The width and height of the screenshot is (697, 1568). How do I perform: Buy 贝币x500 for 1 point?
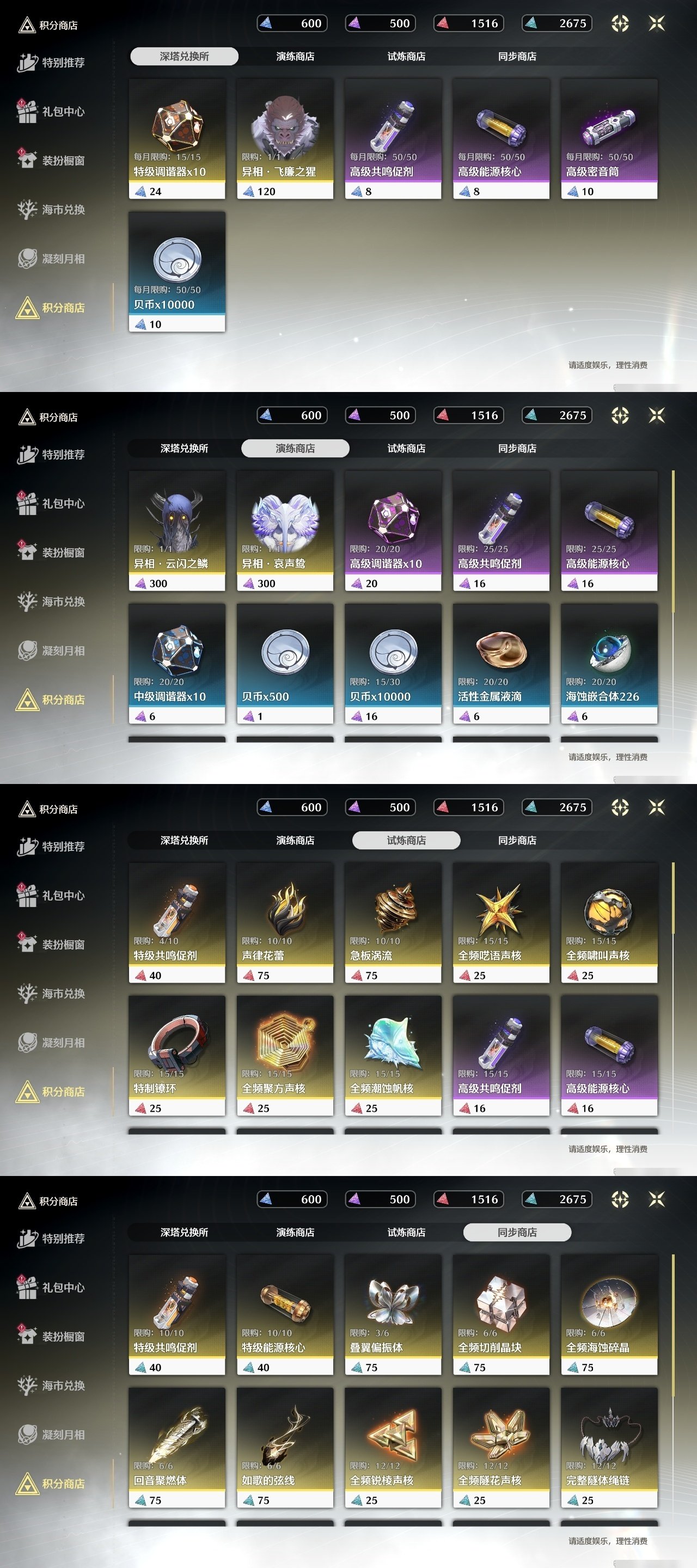[x=285, y=664]
